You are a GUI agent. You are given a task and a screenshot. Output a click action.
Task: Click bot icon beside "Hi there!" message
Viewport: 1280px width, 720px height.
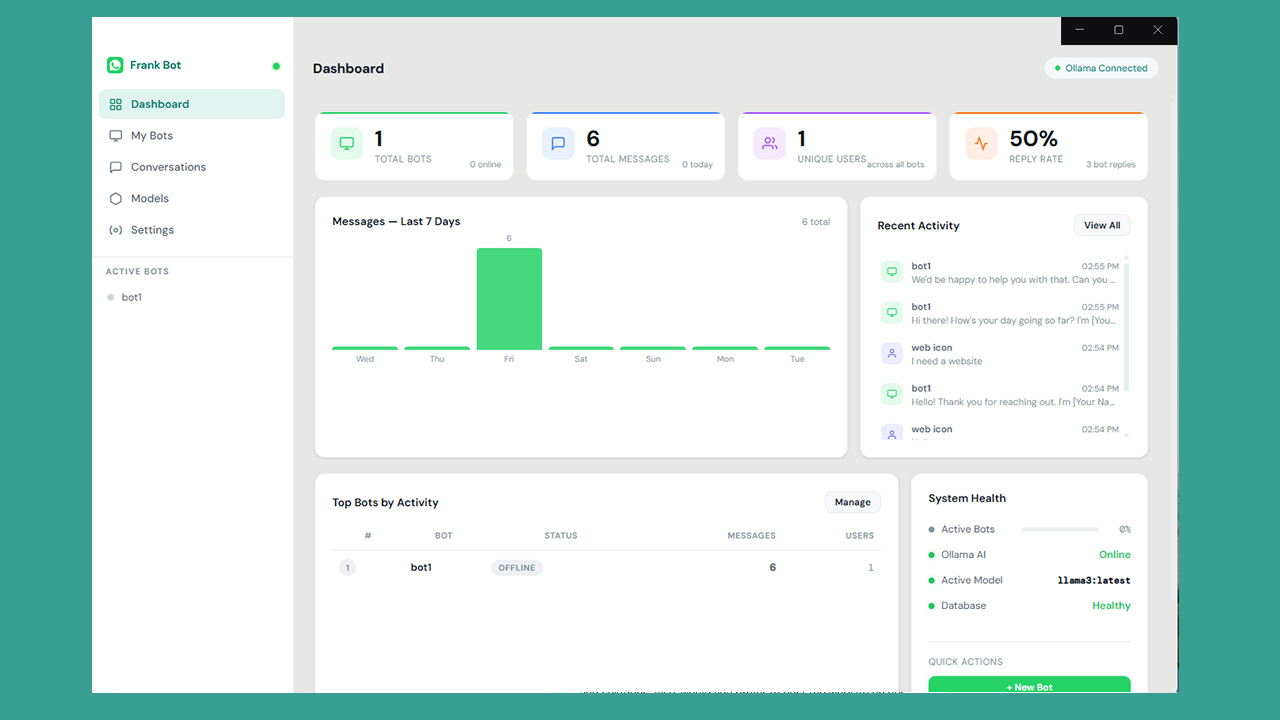[892, 313]
